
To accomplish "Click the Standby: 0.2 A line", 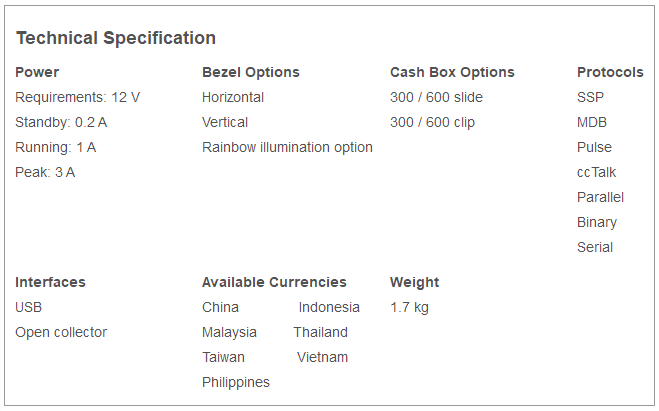I will [x=61, y=122].
